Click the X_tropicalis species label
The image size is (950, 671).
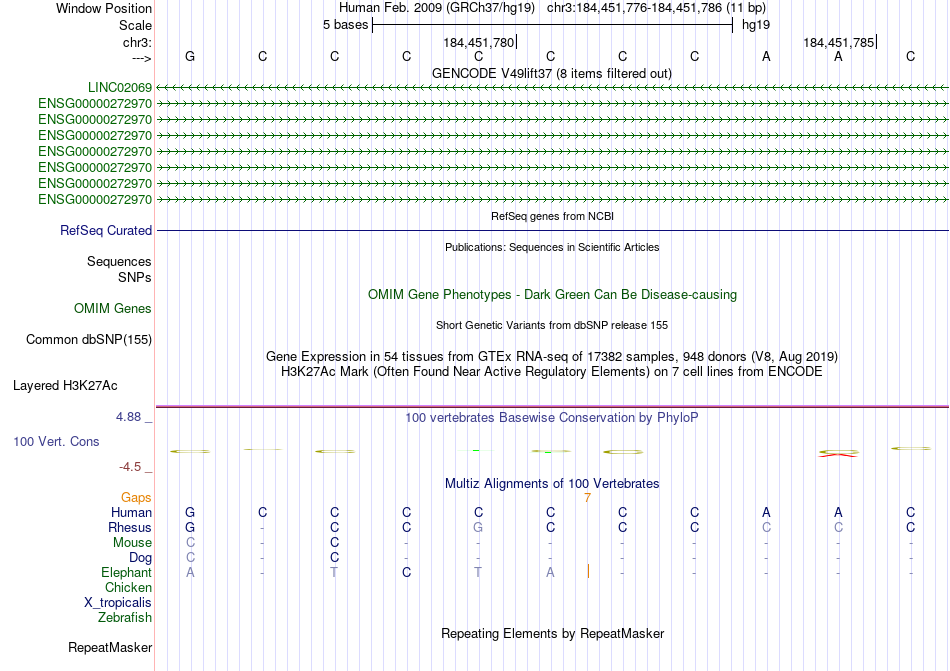[118, 603]
